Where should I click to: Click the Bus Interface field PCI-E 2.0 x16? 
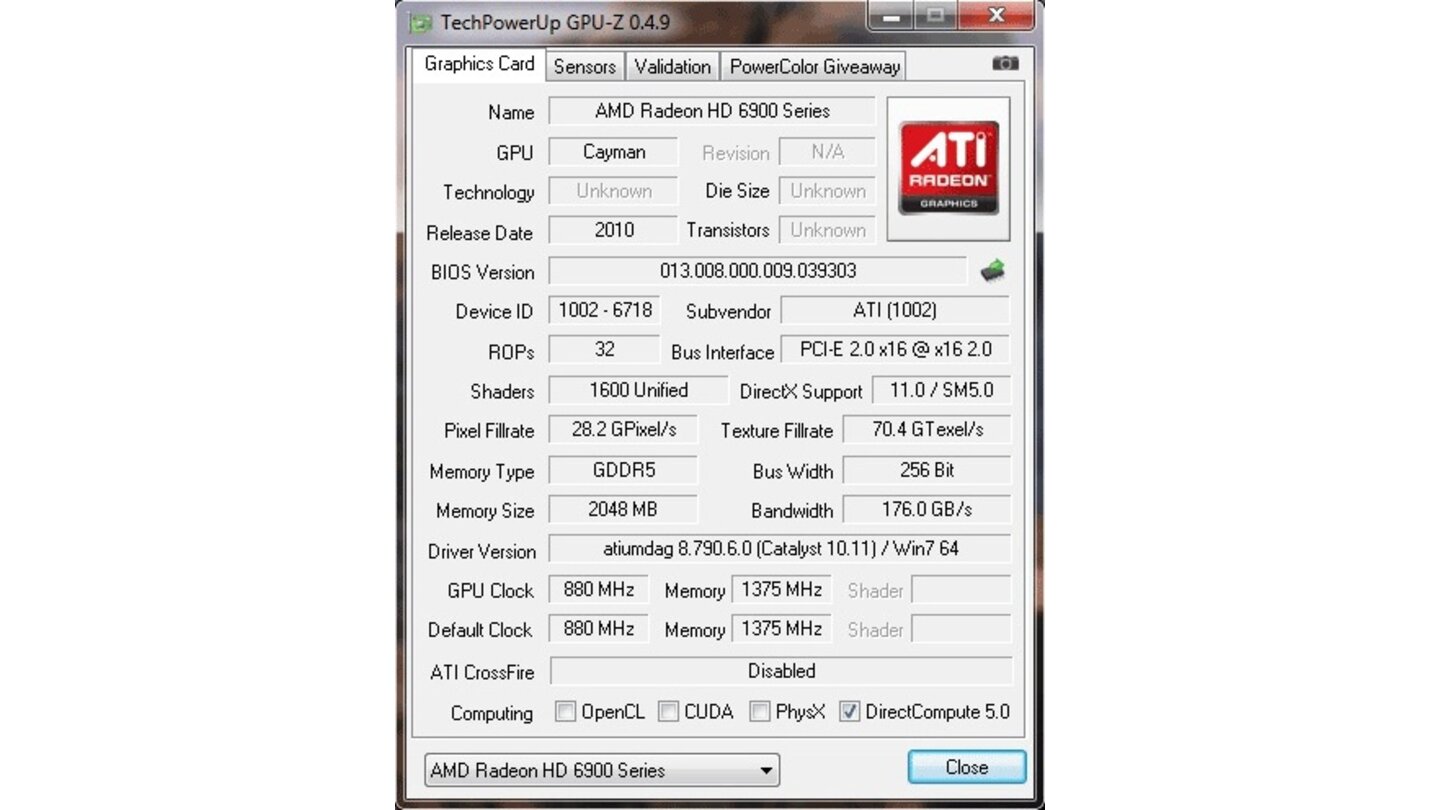[x=895, y=350]
